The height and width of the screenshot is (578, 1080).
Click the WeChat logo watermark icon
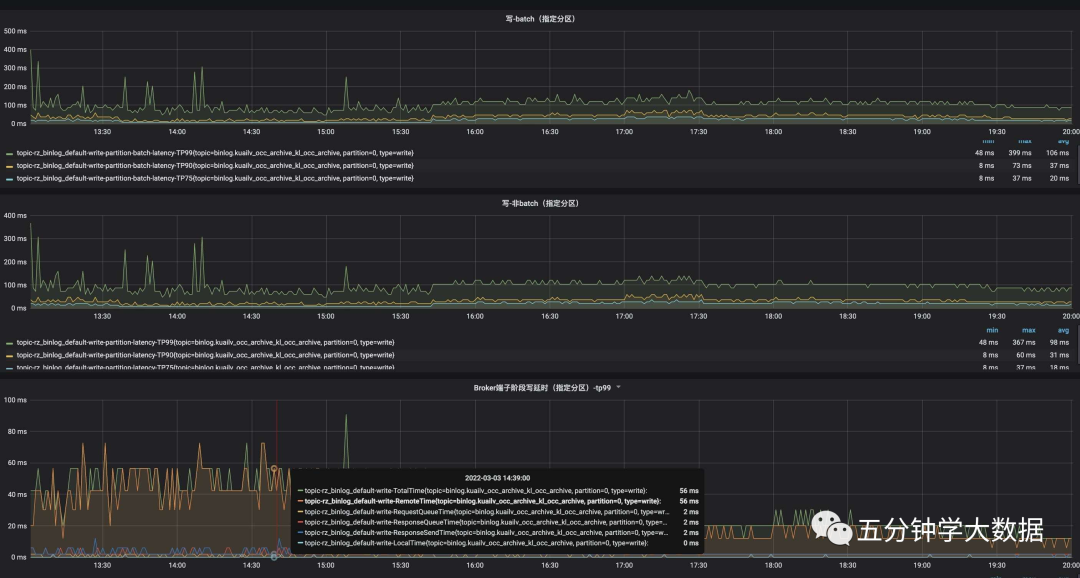[830, 529]
